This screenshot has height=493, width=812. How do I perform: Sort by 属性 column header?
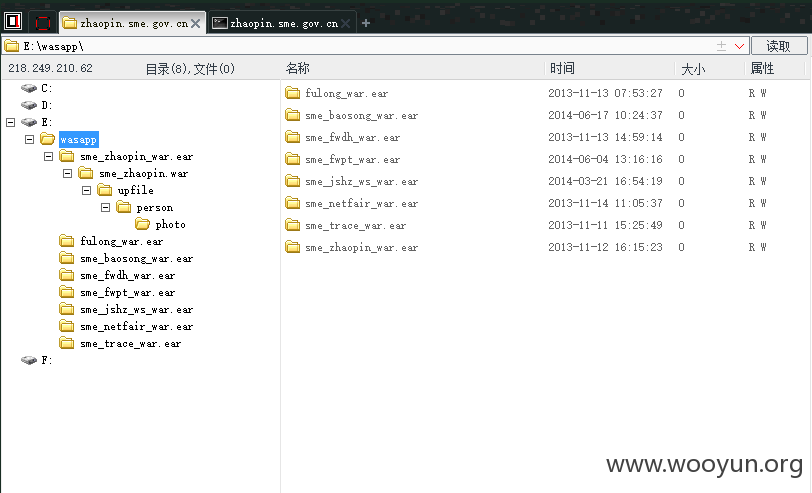(x=762, y=68)
